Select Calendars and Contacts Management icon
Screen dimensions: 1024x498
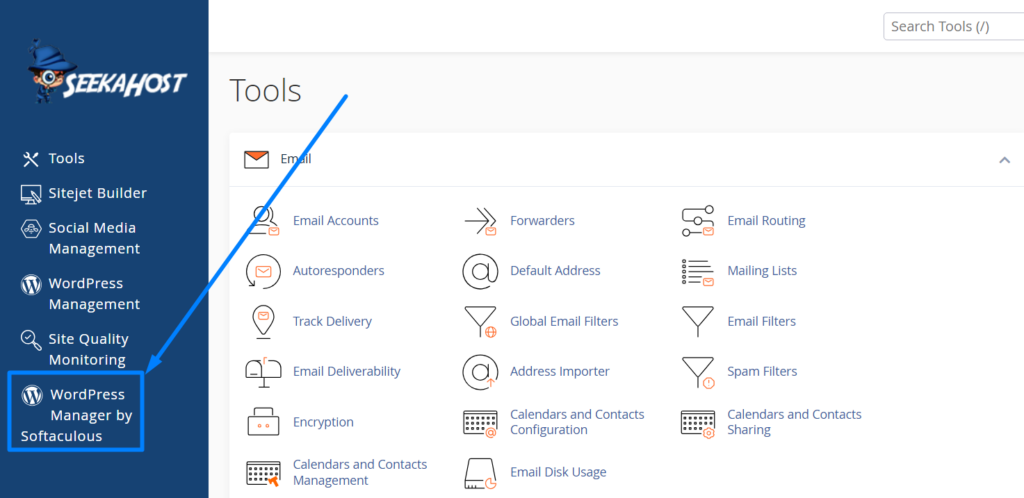[263, 473]
